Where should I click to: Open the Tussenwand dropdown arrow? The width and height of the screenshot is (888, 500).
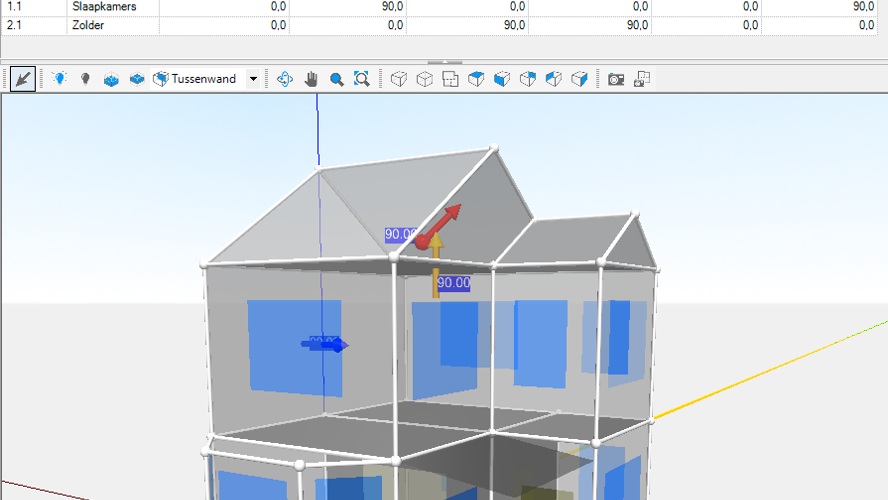tap(253, 79)
